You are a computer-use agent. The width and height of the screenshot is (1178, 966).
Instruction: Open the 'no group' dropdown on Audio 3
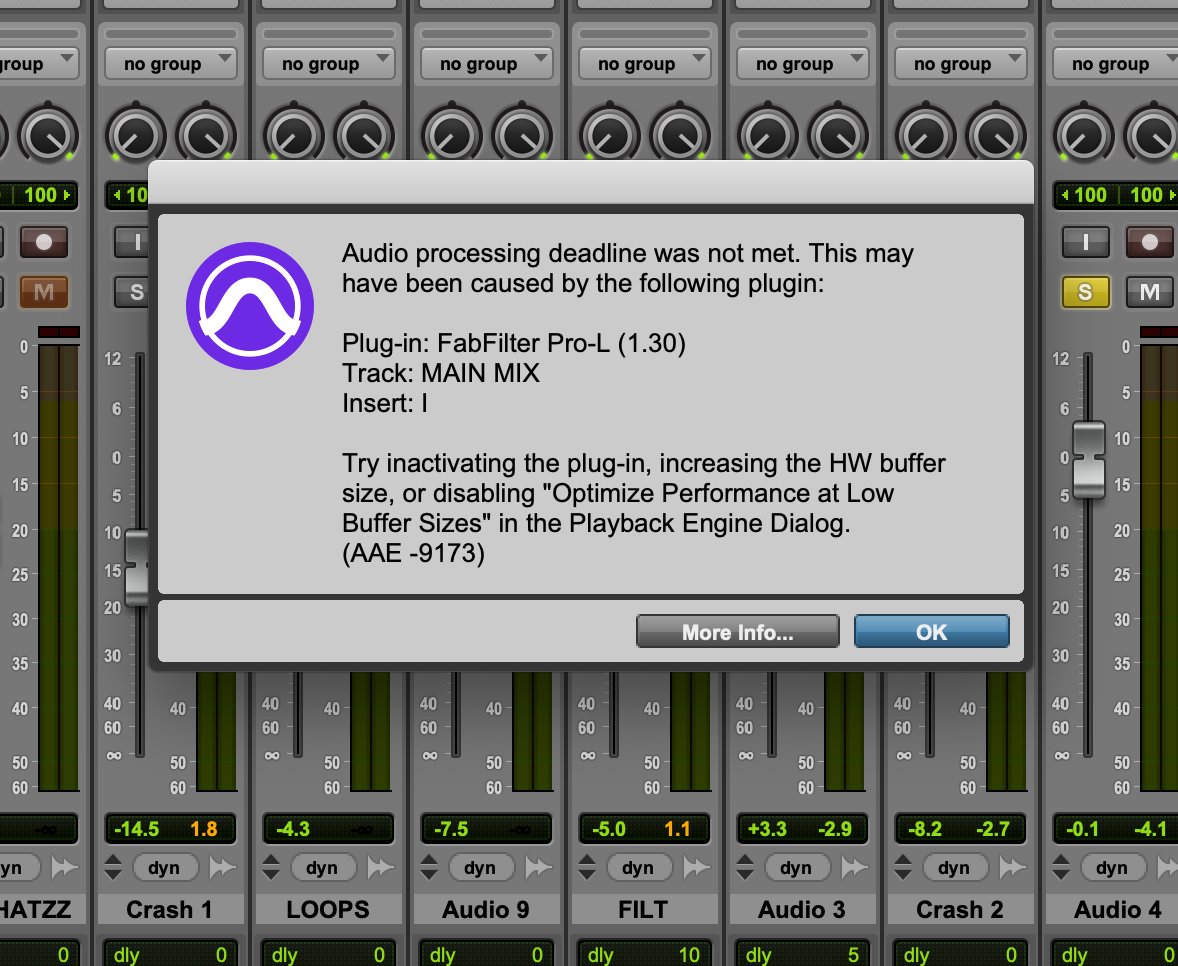[802, 63]
